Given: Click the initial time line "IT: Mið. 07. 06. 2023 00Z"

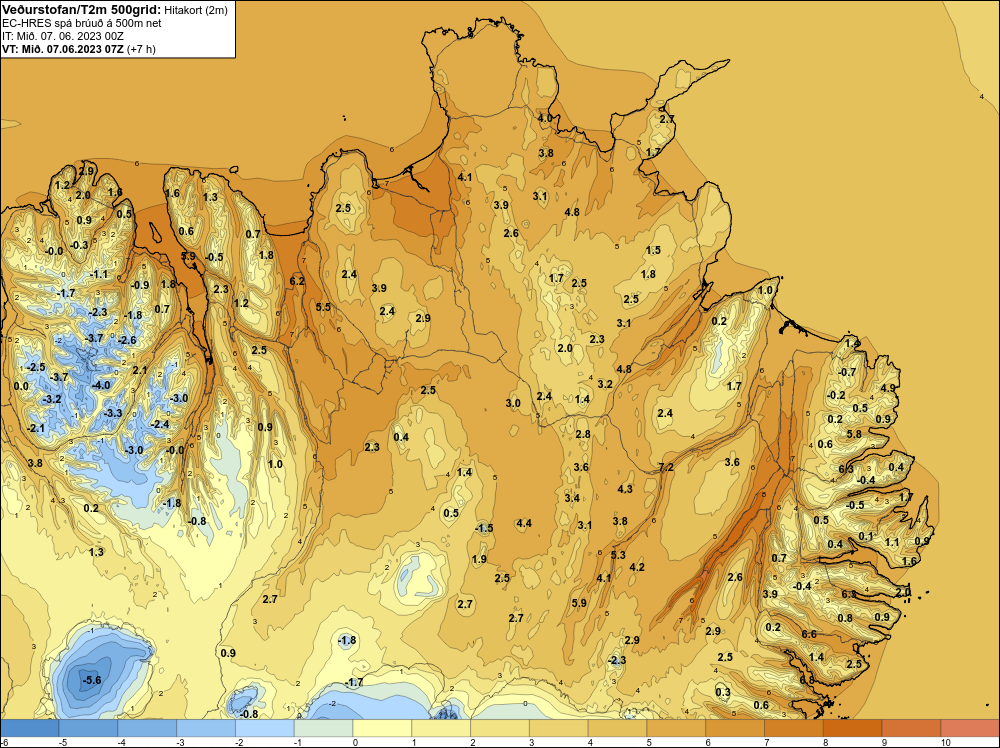Looking at the screenshot, I should (x=63, y=36).
